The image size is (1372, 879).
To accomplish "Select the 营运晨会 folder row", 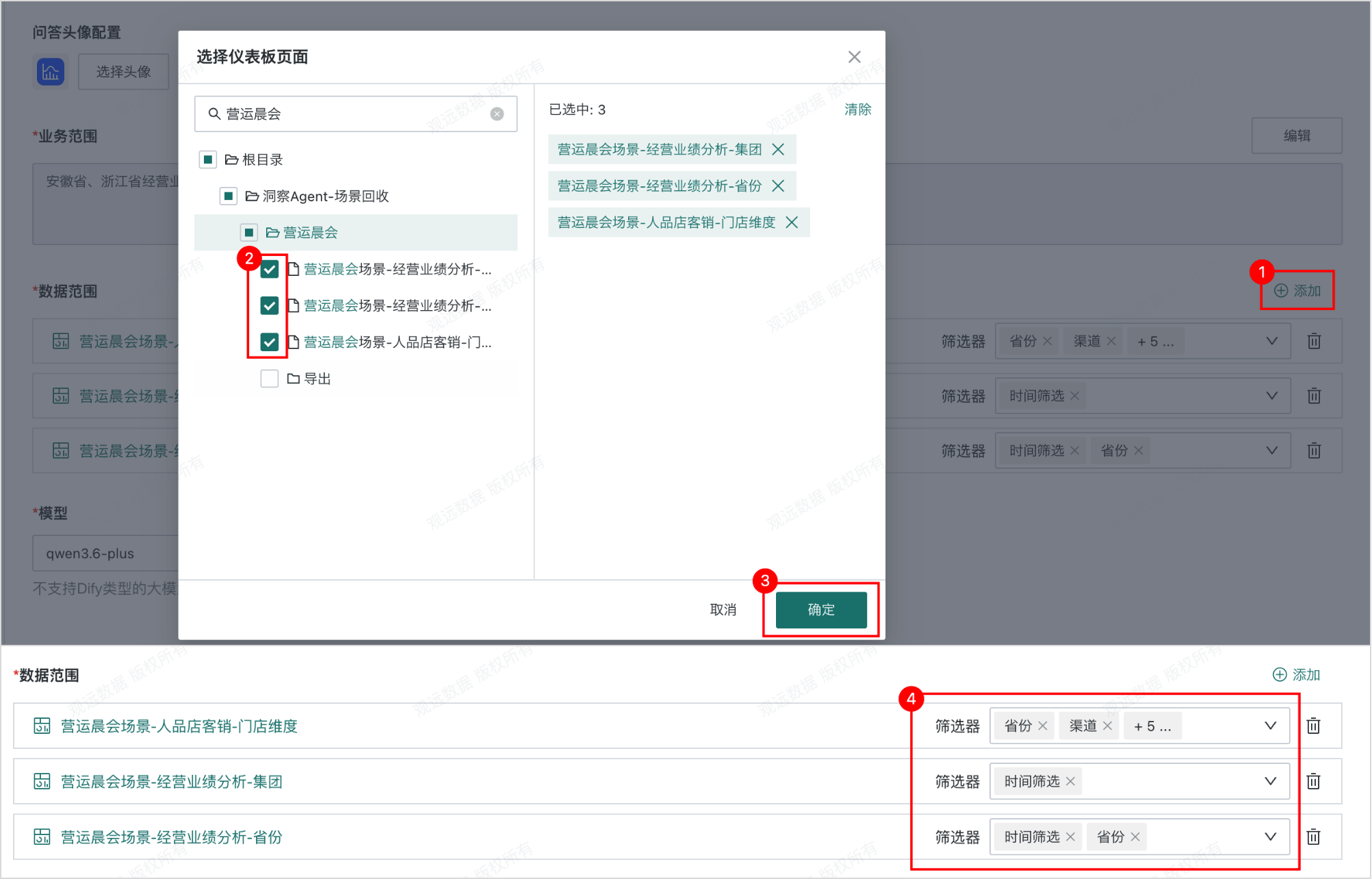I will coord(355,233).
